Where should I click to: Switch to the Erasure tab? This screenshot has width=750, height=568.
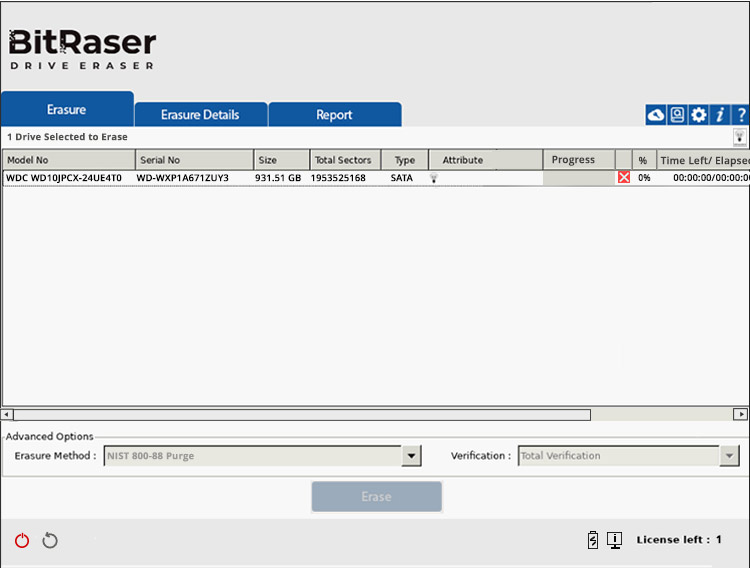pos(67,109)
